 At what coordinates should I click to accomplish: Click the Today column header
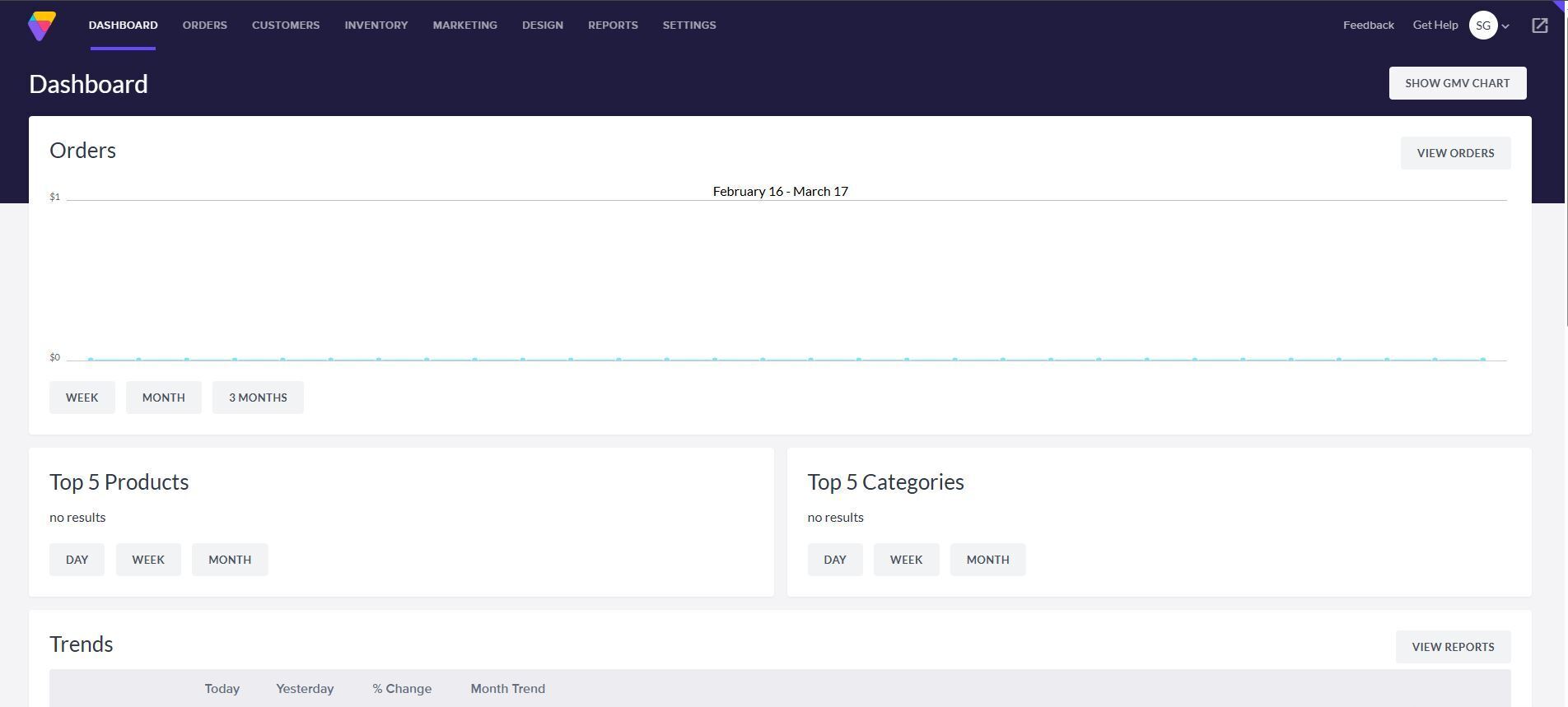pos(222,689)
